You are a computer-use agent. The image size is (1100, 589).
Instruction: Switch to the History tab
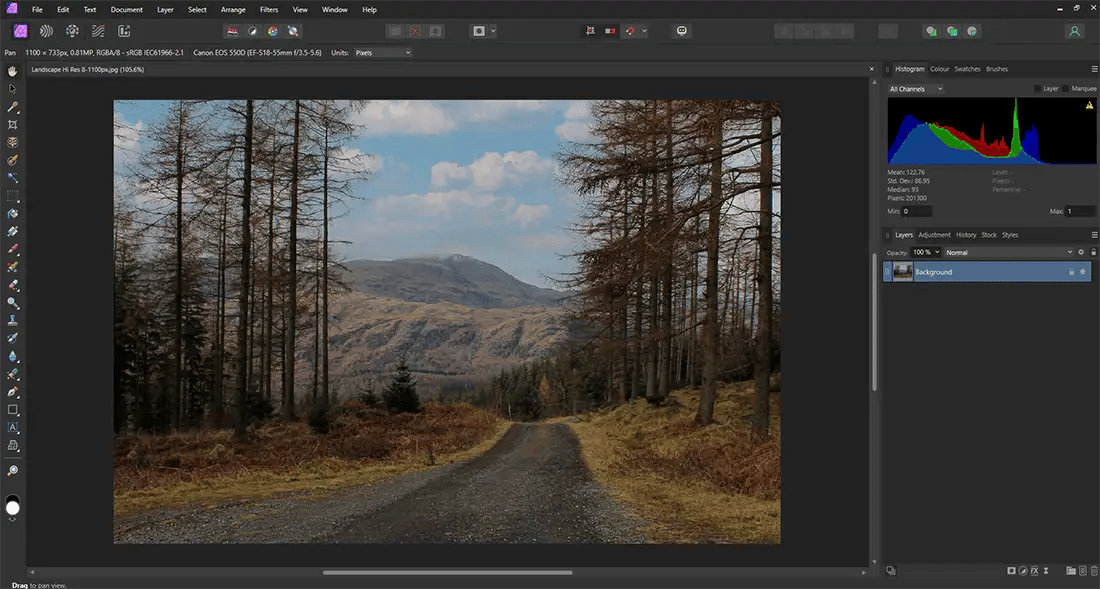point(966,235)
